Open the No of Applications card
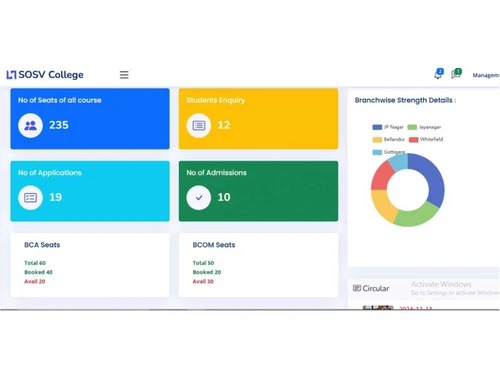This screenshot has width=500, height=375. 90,191
